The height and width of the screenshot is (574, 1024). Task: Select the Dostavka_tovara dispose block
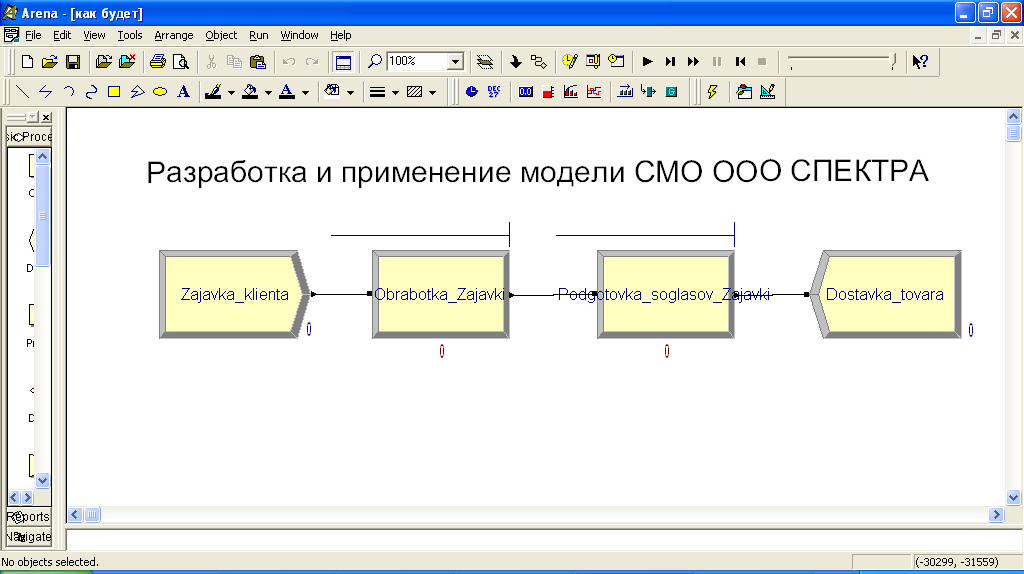[885, 295]
